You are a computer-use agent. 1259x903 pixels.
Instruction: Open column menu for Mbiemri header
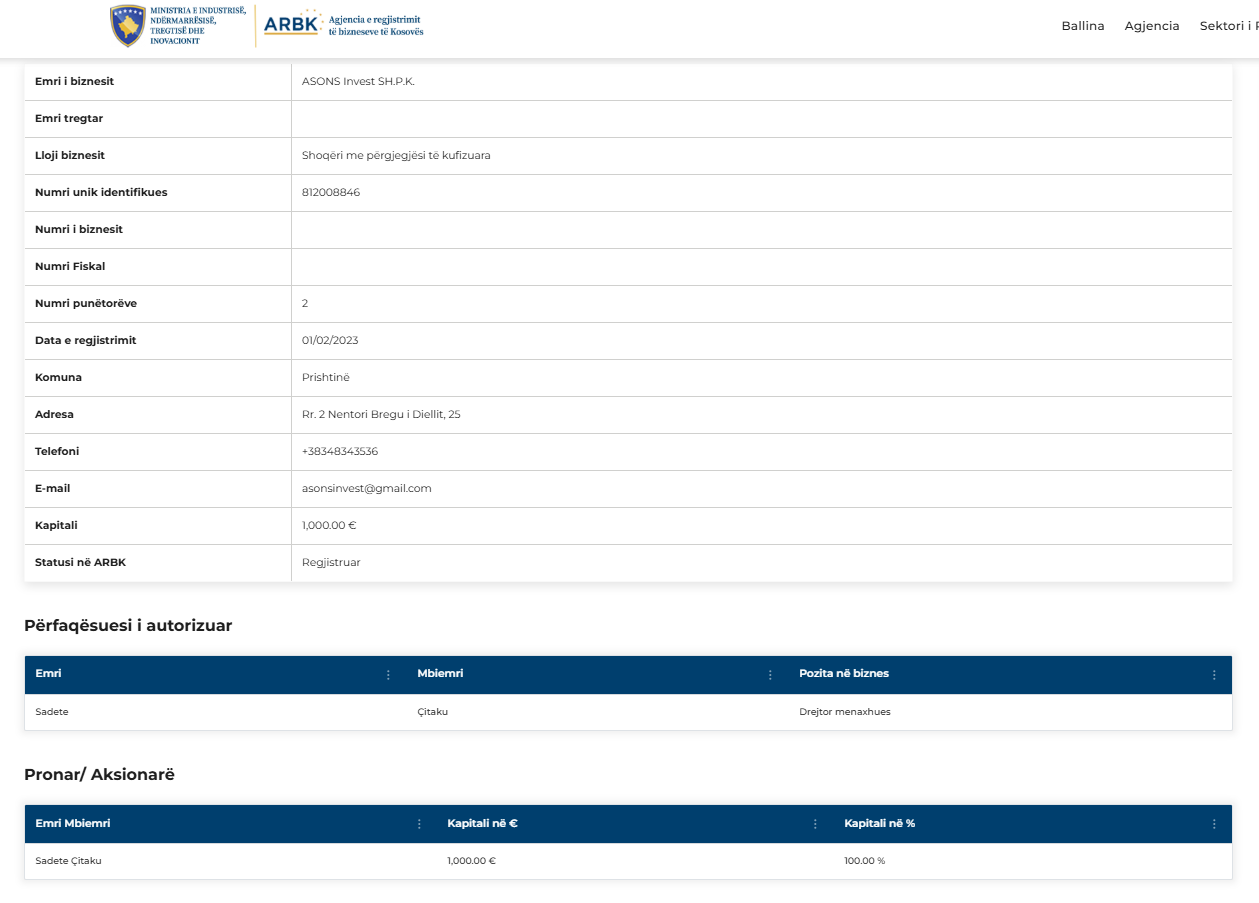tap(770, 675)
